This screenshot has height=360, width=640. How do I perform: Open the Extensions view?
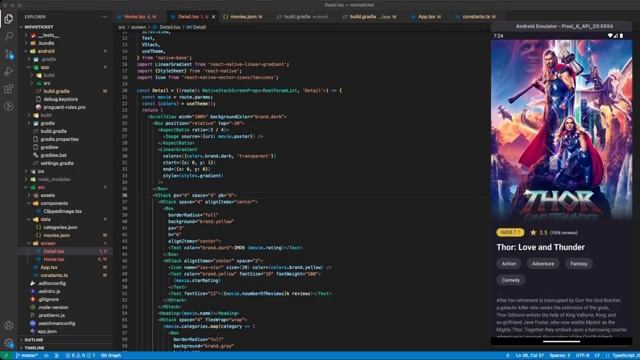tap(9, 89)
